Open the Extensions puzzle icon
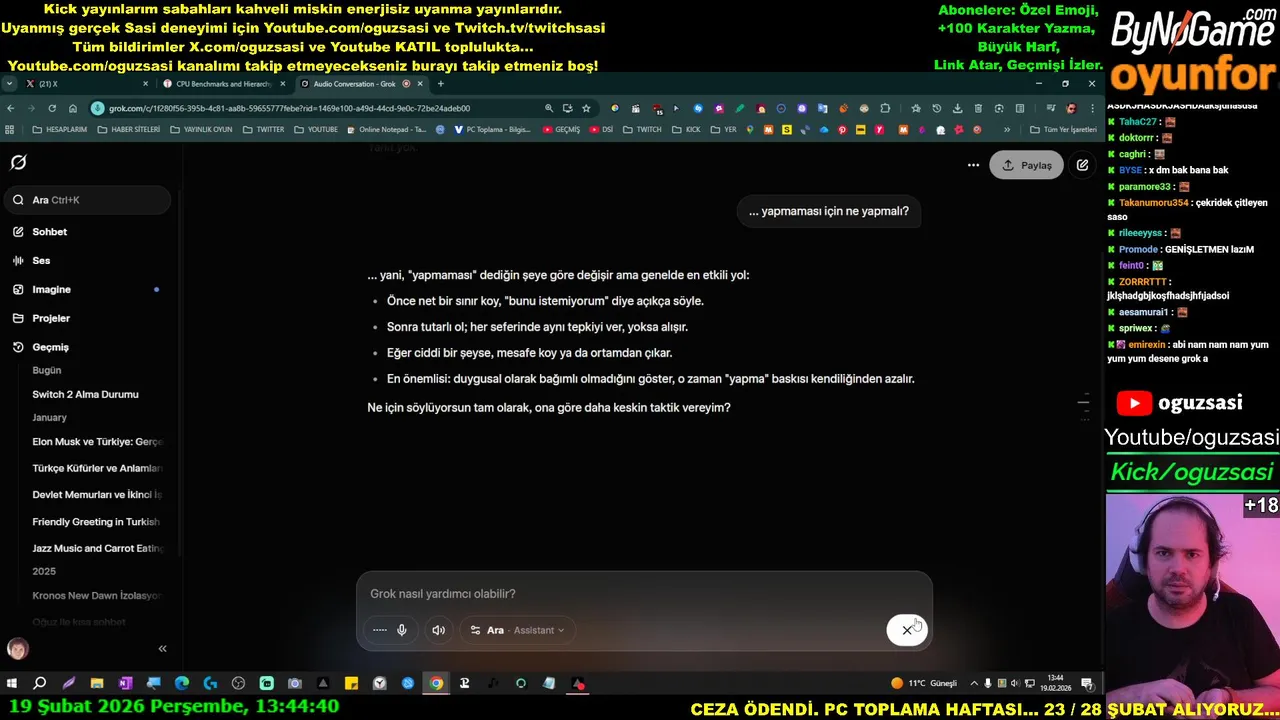 point(885,108)
